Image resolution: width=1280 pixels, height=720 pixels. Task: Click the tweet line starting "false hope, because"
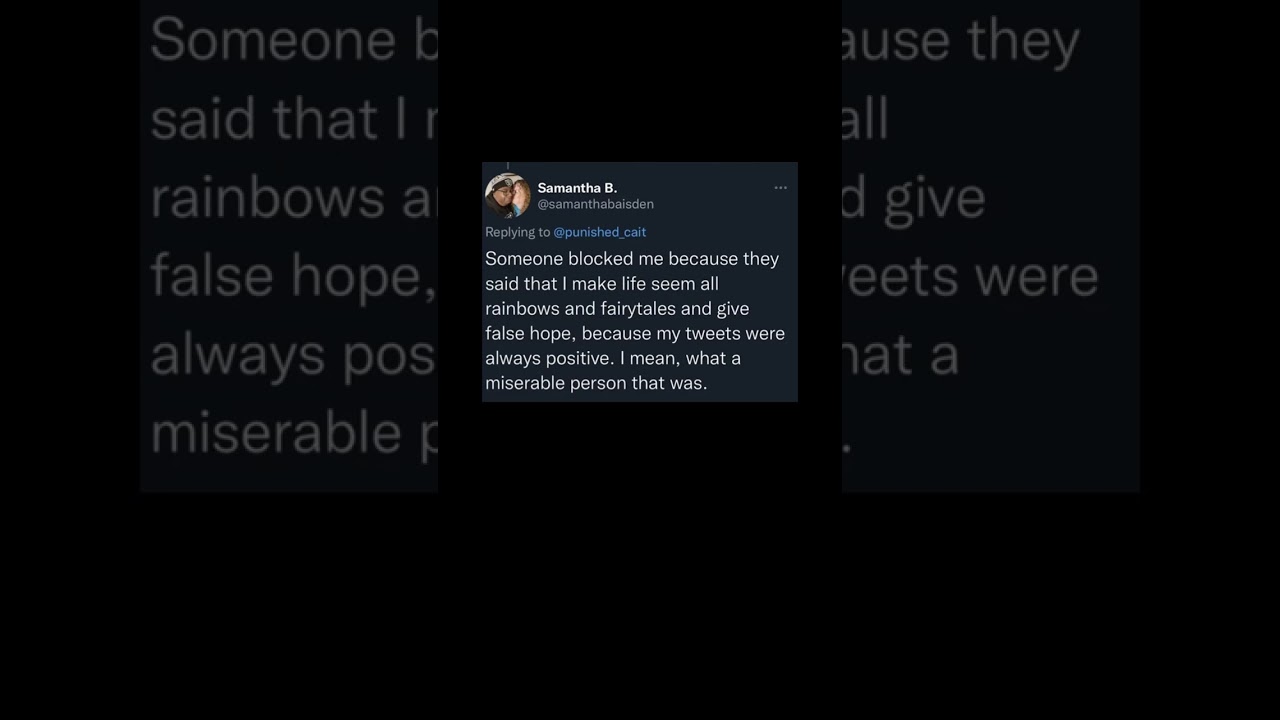pos(635,334)
